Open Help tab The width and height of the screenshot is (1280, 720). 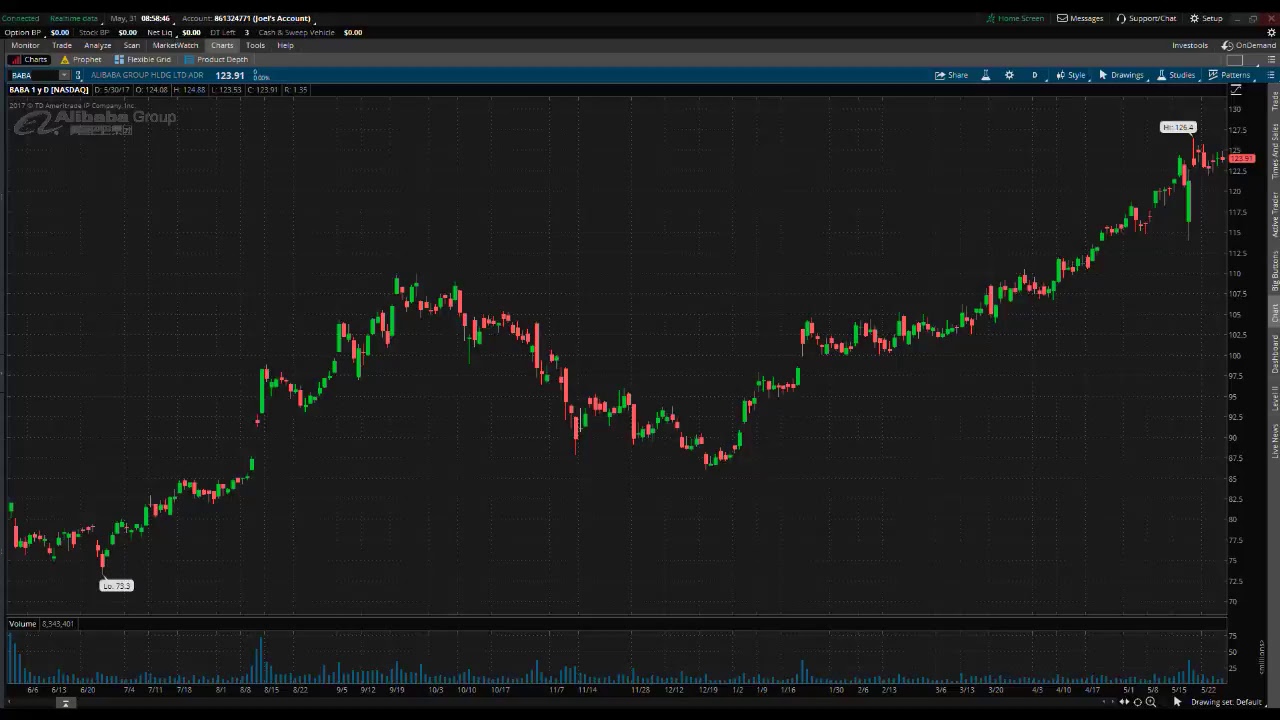285,45
